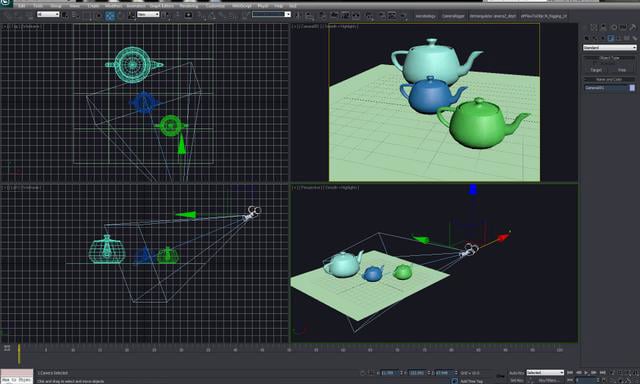Screen dimensions: 640x384
Task: Switch to the Modify command panel tab
Action: pos(594,27)
